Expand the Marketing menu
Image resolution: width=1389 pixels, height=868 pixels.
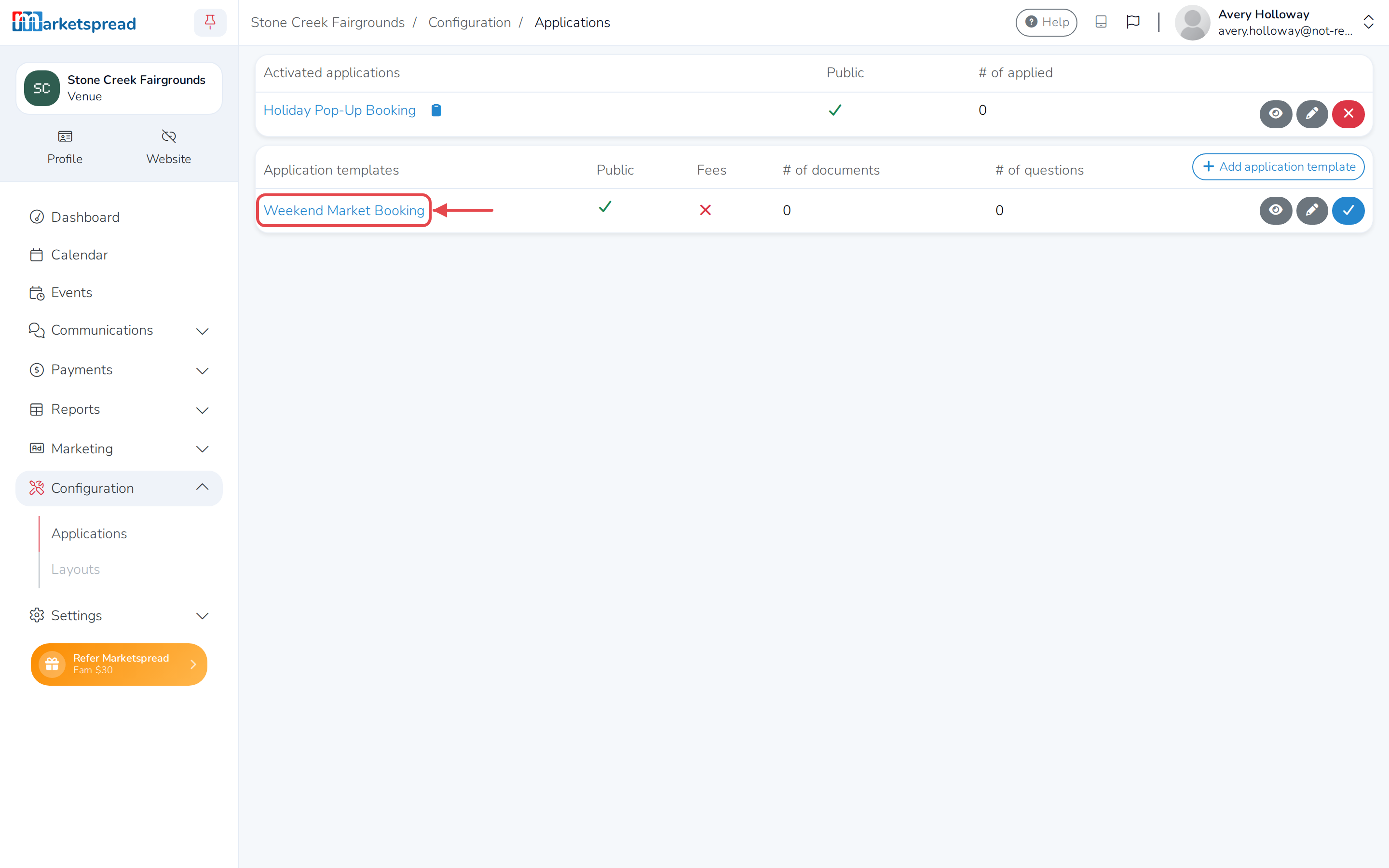click(119, 448)
